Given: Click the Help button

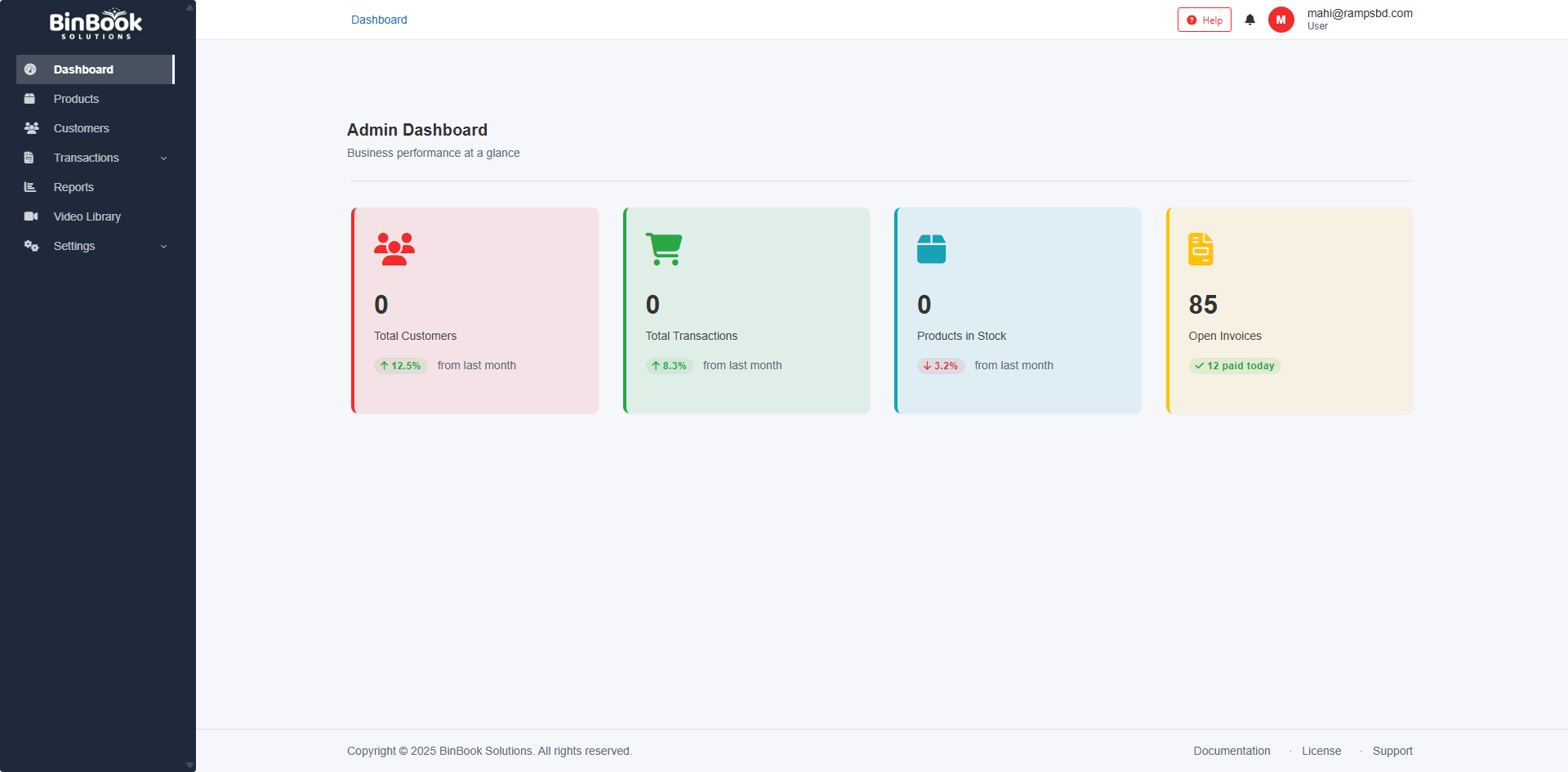Looking at the screenshot, I should click(x=1204, y=20).
